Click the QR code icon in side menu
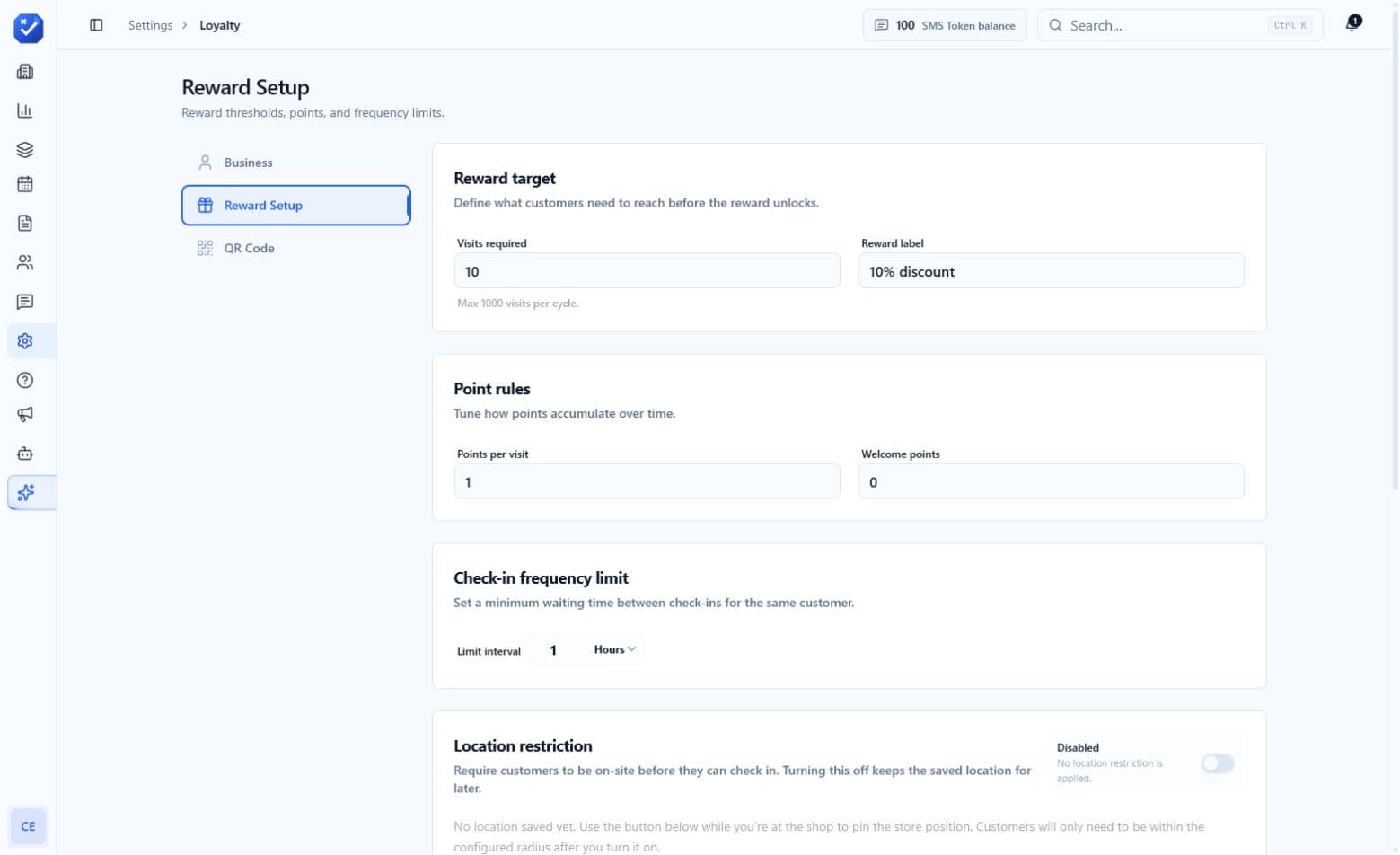Image resolution: width=1400 pixels, height=855 pixels. click(205, 248)
